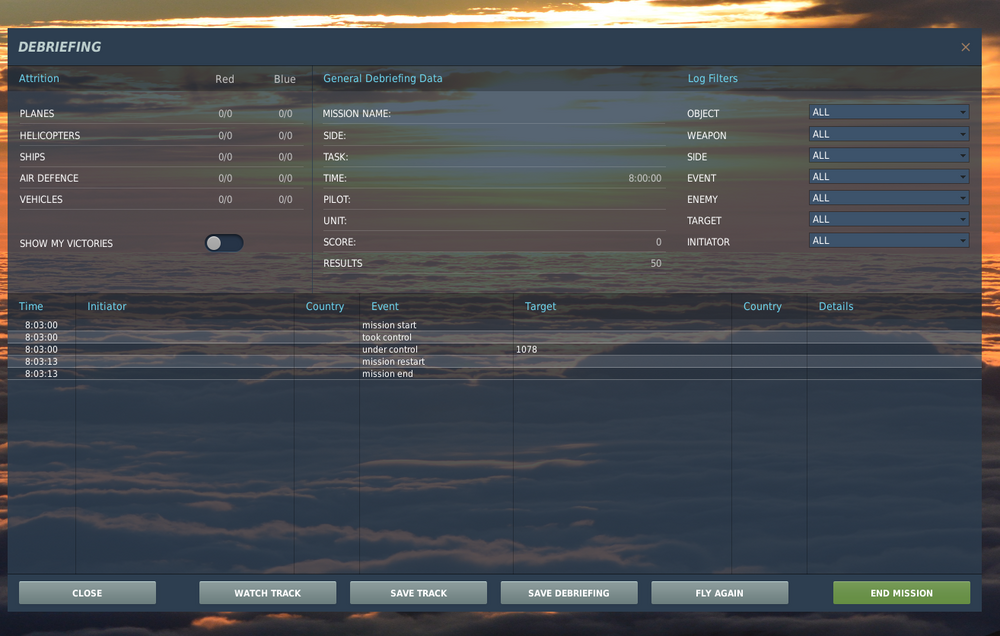Click the target value '1078'
The image size is (1000, 636).
point(526,350)
